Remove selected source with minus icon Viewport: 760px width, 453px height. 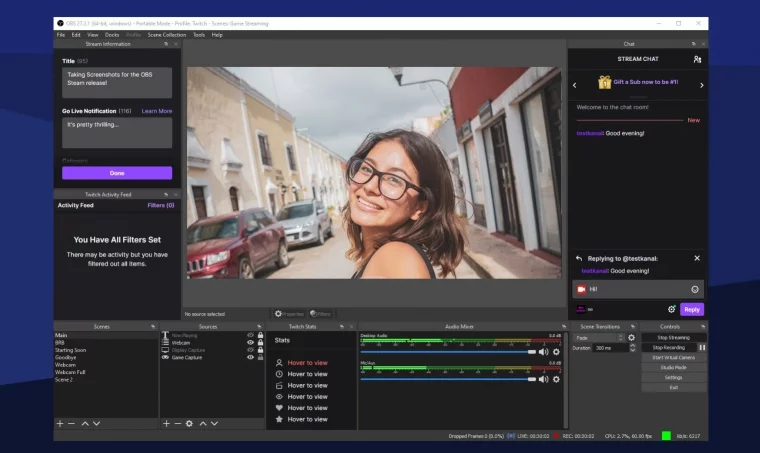point(177,423)
